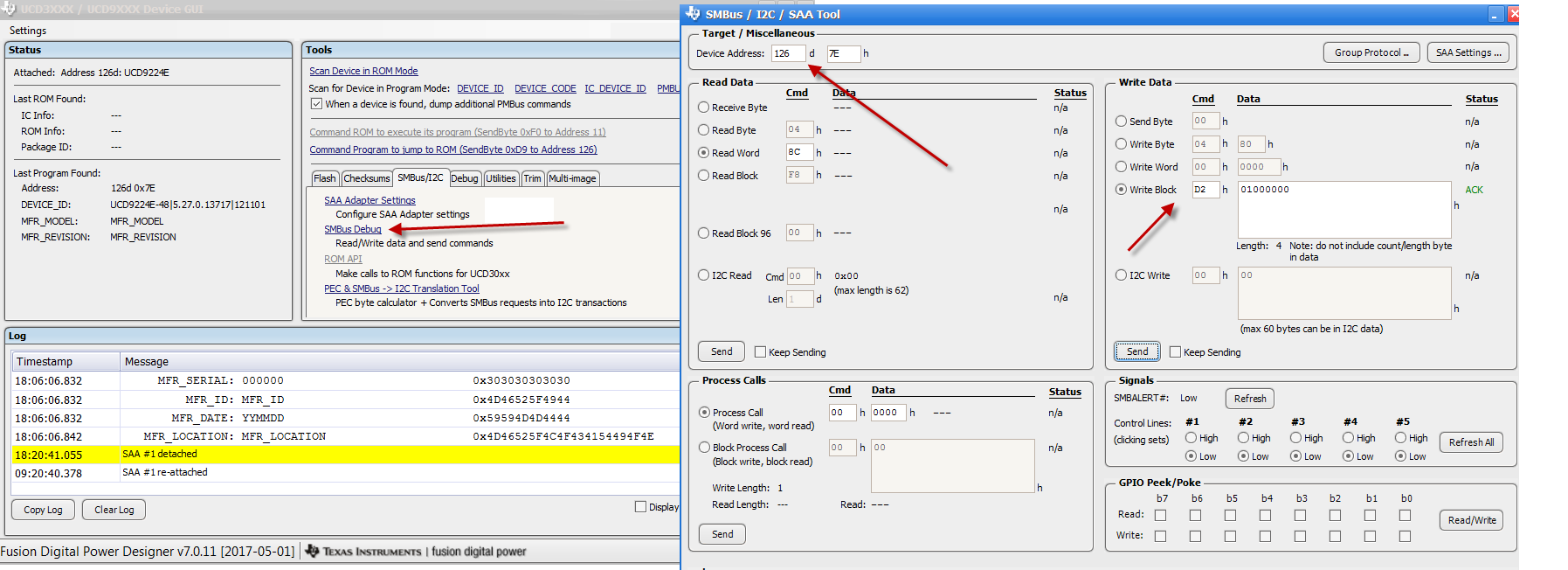Open the Settings menu

(28, 31)
